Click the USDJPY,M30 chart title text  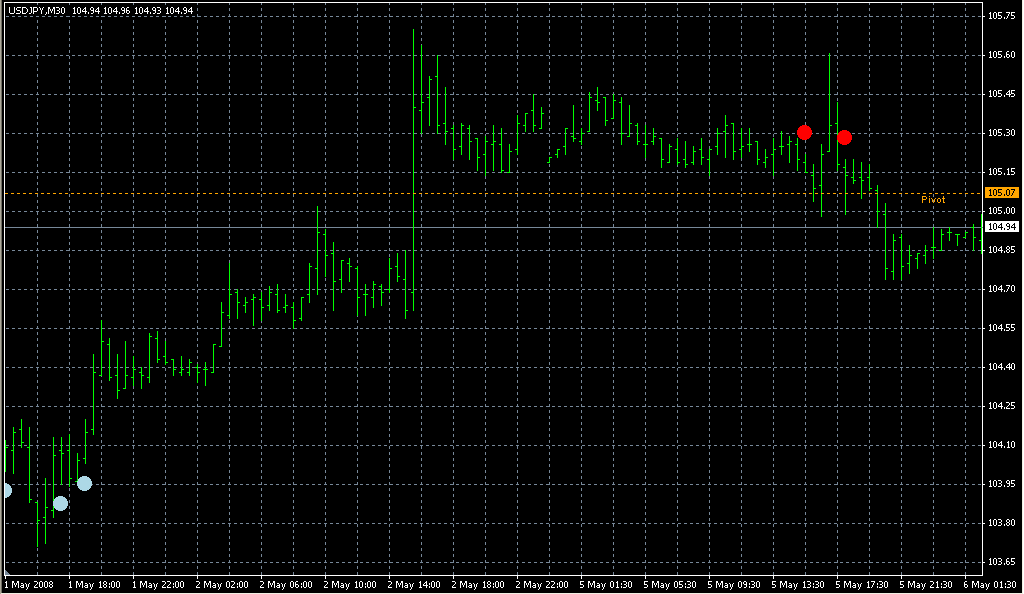[37, 10]
